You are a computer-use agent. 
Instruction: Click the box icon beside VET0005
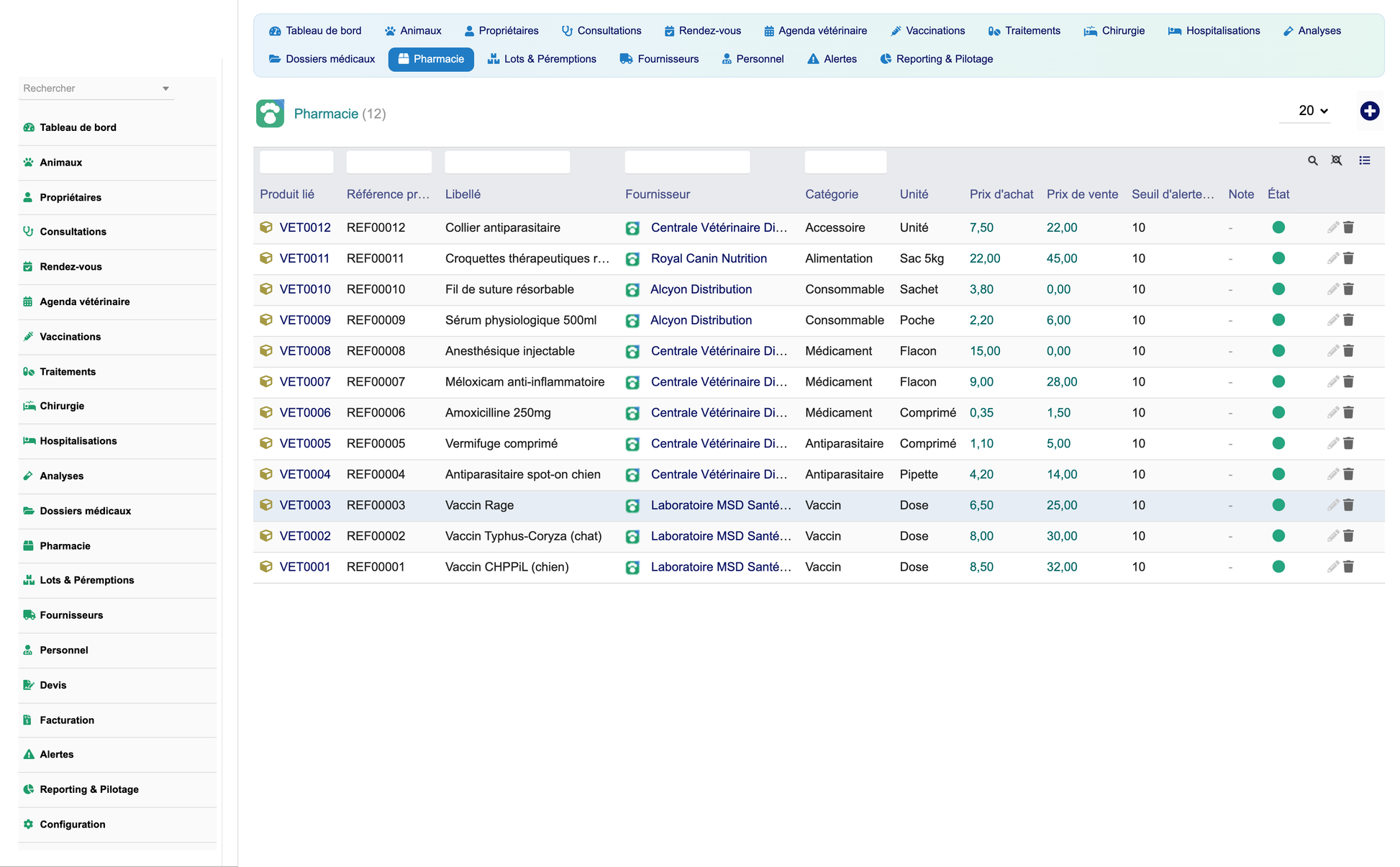pos(266,443)
